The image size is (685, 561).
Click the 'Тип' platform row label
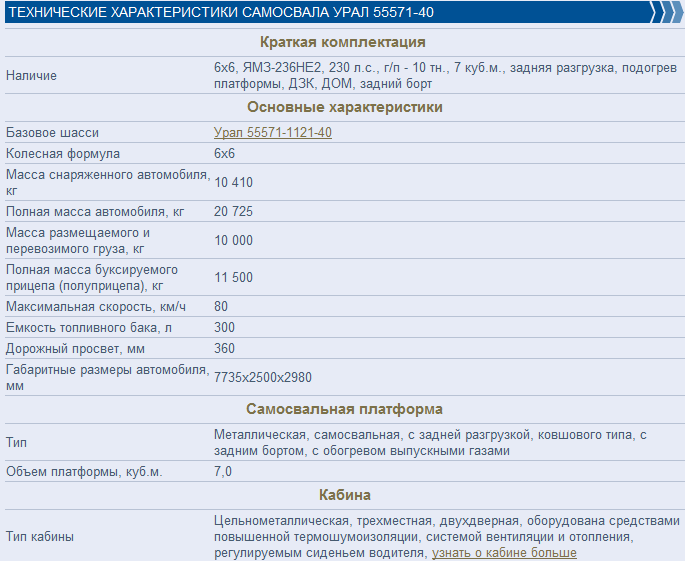click(x=16, y=443)
